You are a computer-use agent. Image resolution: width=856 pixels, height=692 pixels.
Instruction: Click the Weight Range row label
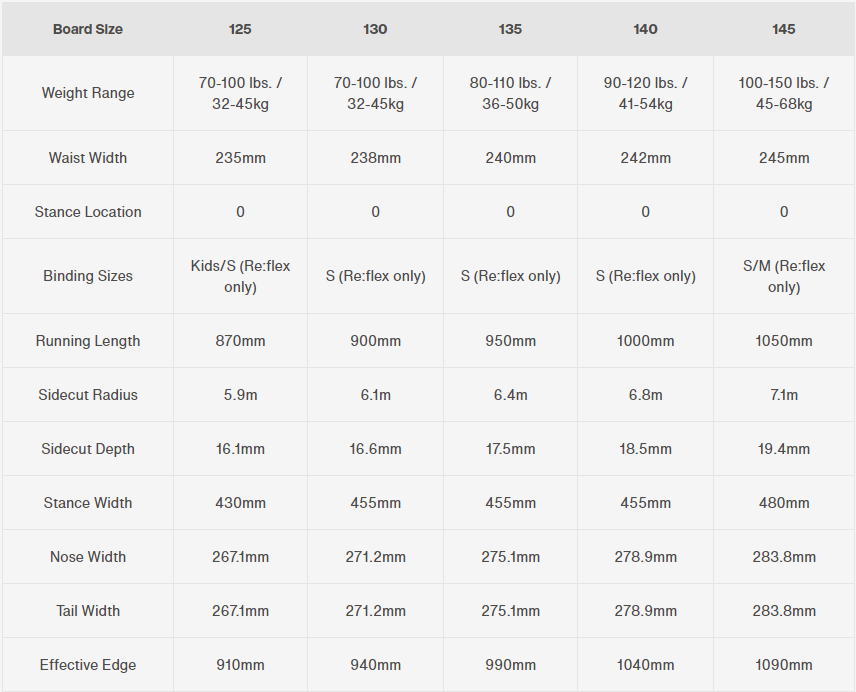pyautogui.click(x=88, y=93)
